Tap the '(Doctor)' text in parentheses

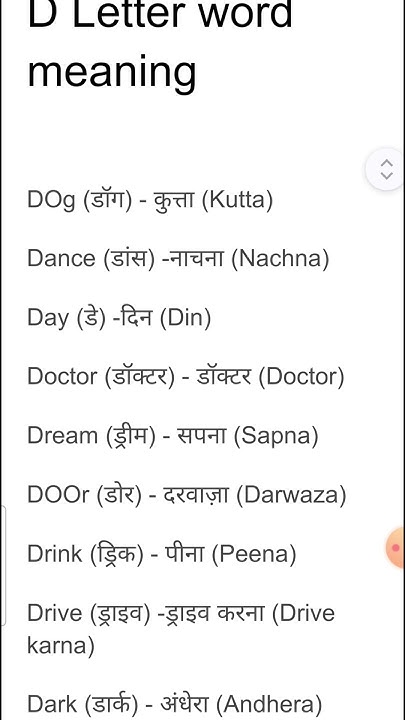tap(301, 377)
